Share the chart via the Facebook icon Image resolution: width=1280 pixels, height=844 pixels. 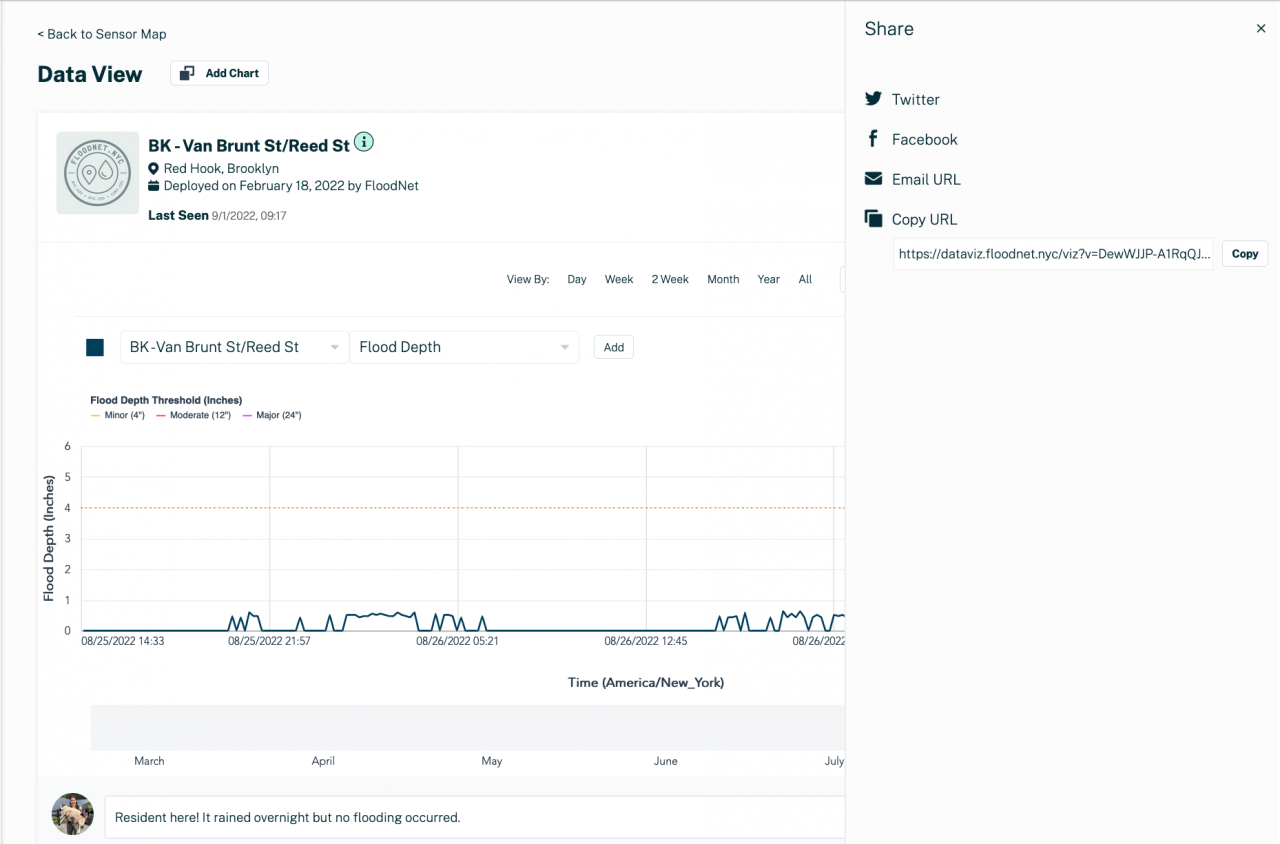tap(875, 139)
